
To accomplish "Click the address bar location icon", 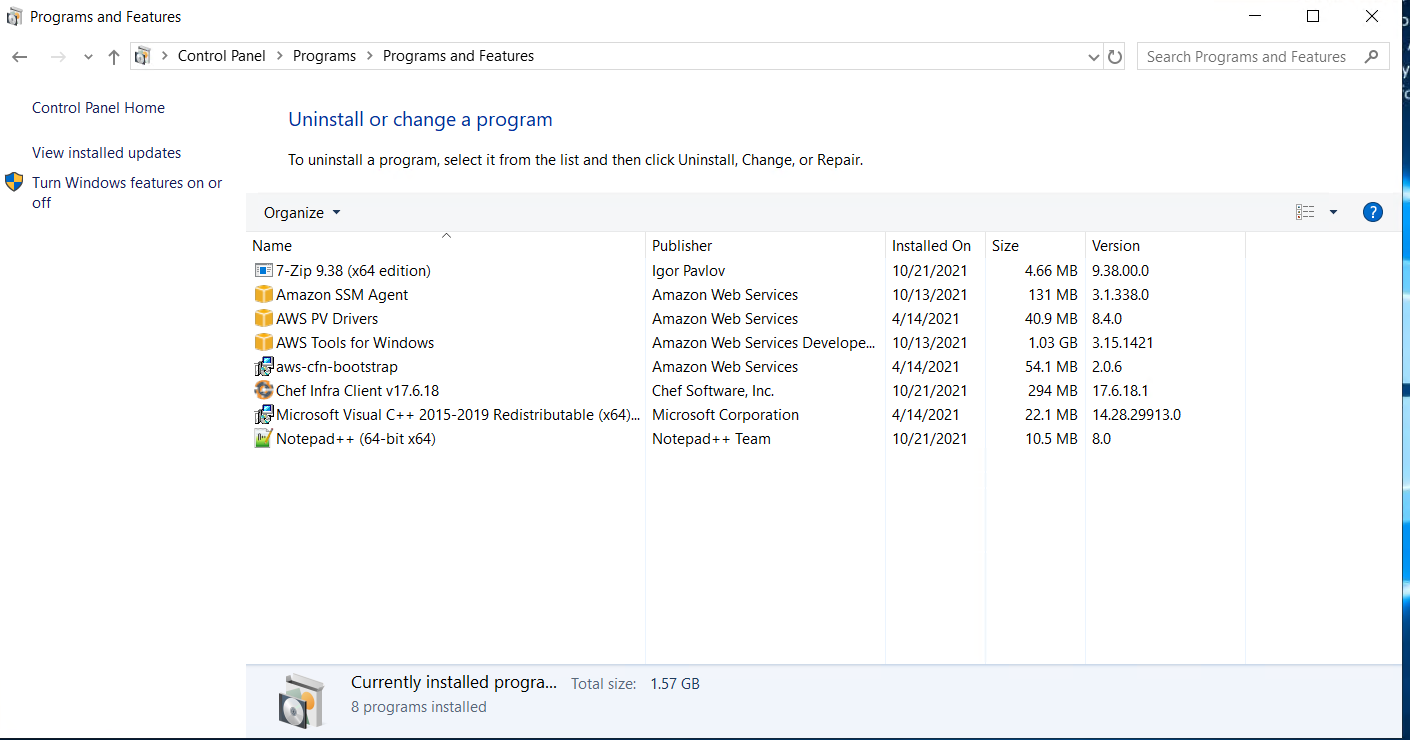I will [x=143, y=56].
